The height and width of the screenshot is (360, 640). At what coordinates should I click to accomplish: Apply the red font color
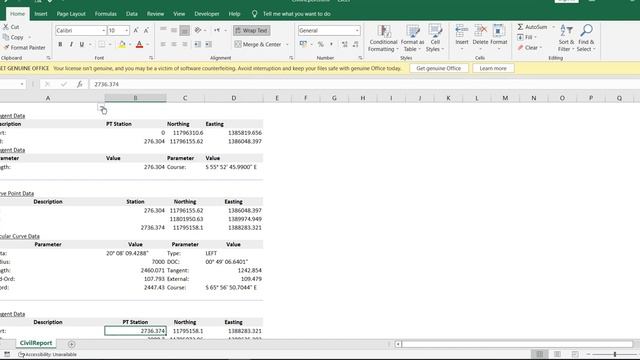pyautogui.click(x=140, y=44)
